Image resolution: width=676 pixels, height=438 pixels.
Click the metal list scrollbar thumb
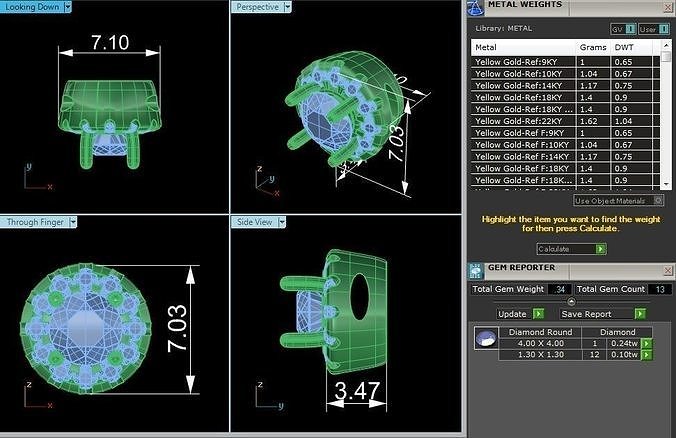pos(666,57)
